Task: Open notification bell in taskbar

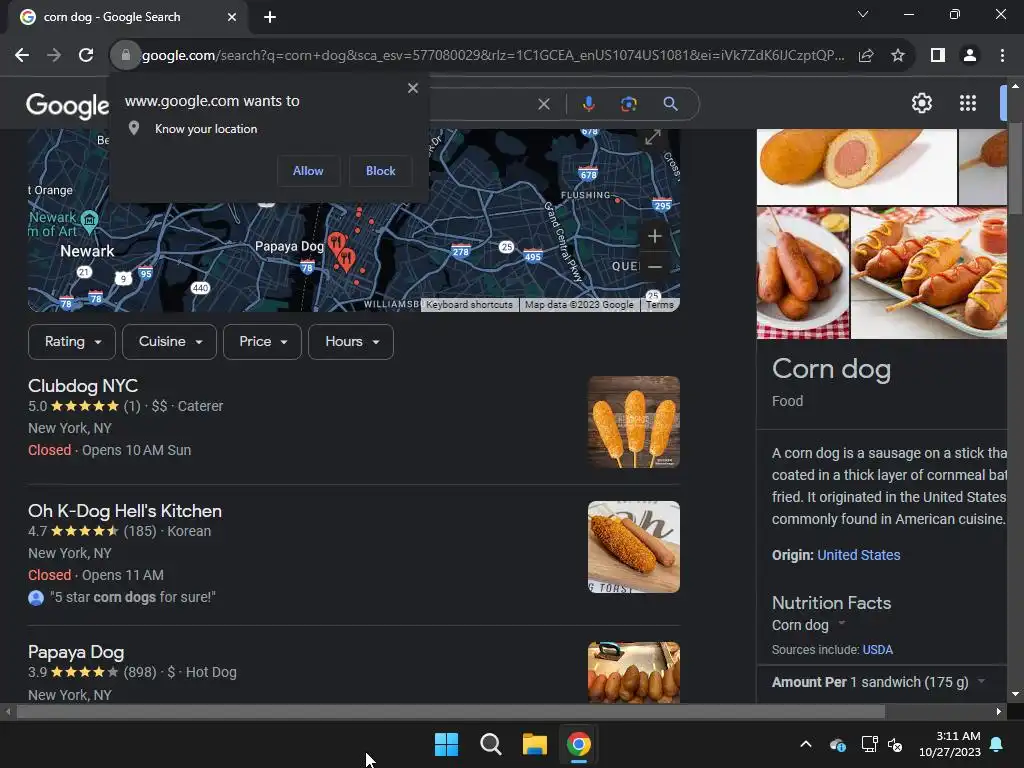Action: pyautogui.click(x=997, y=744)
